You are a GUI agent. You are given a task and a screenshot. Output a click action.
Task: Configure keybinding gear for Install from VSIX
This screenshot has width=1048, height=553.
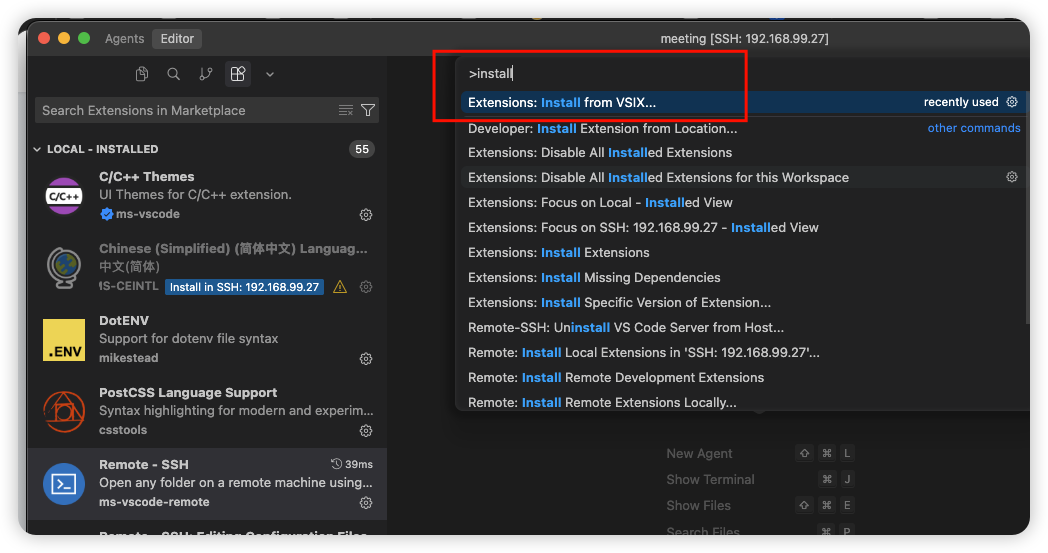(1012, 102)
